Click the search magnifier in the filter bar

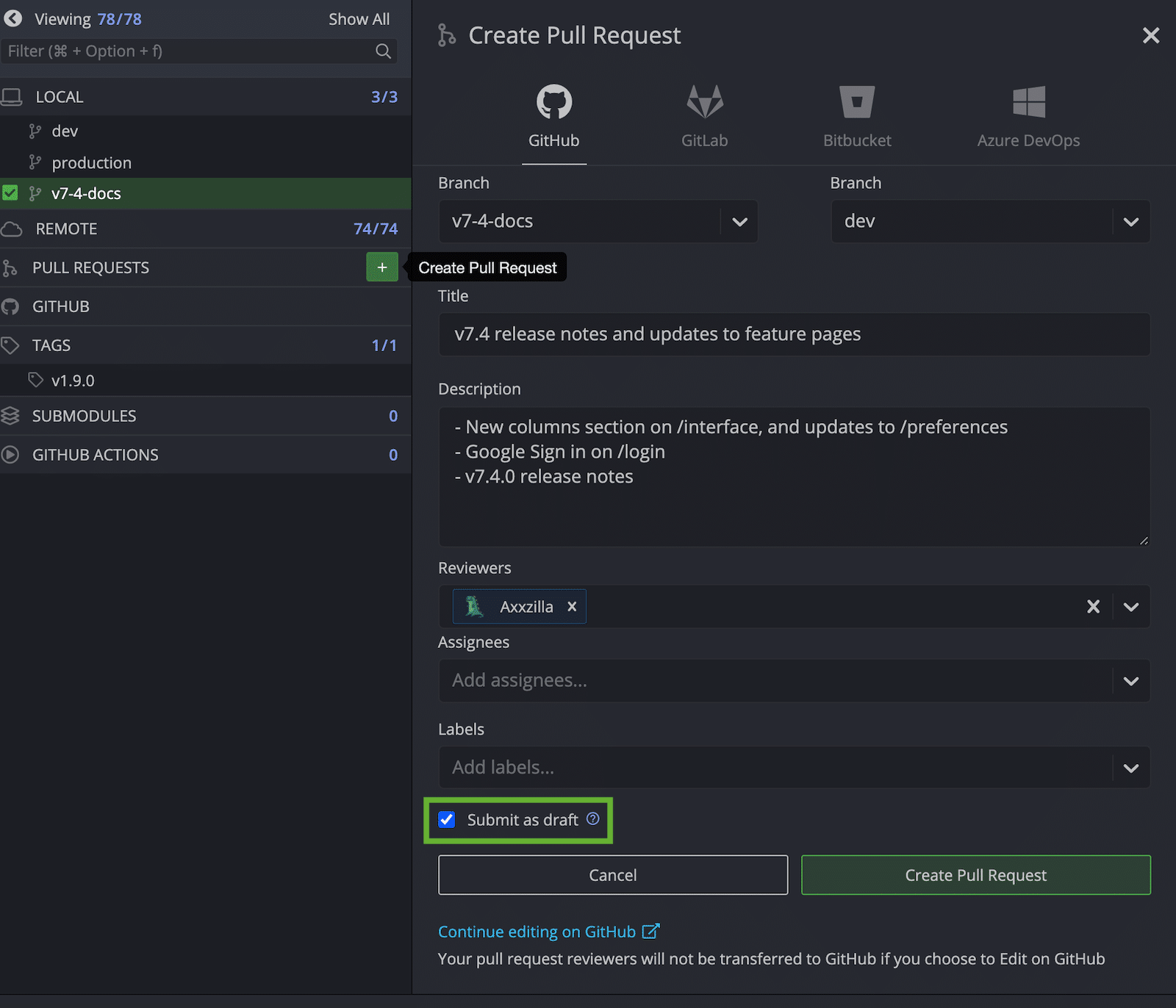[x=383, y=51]
